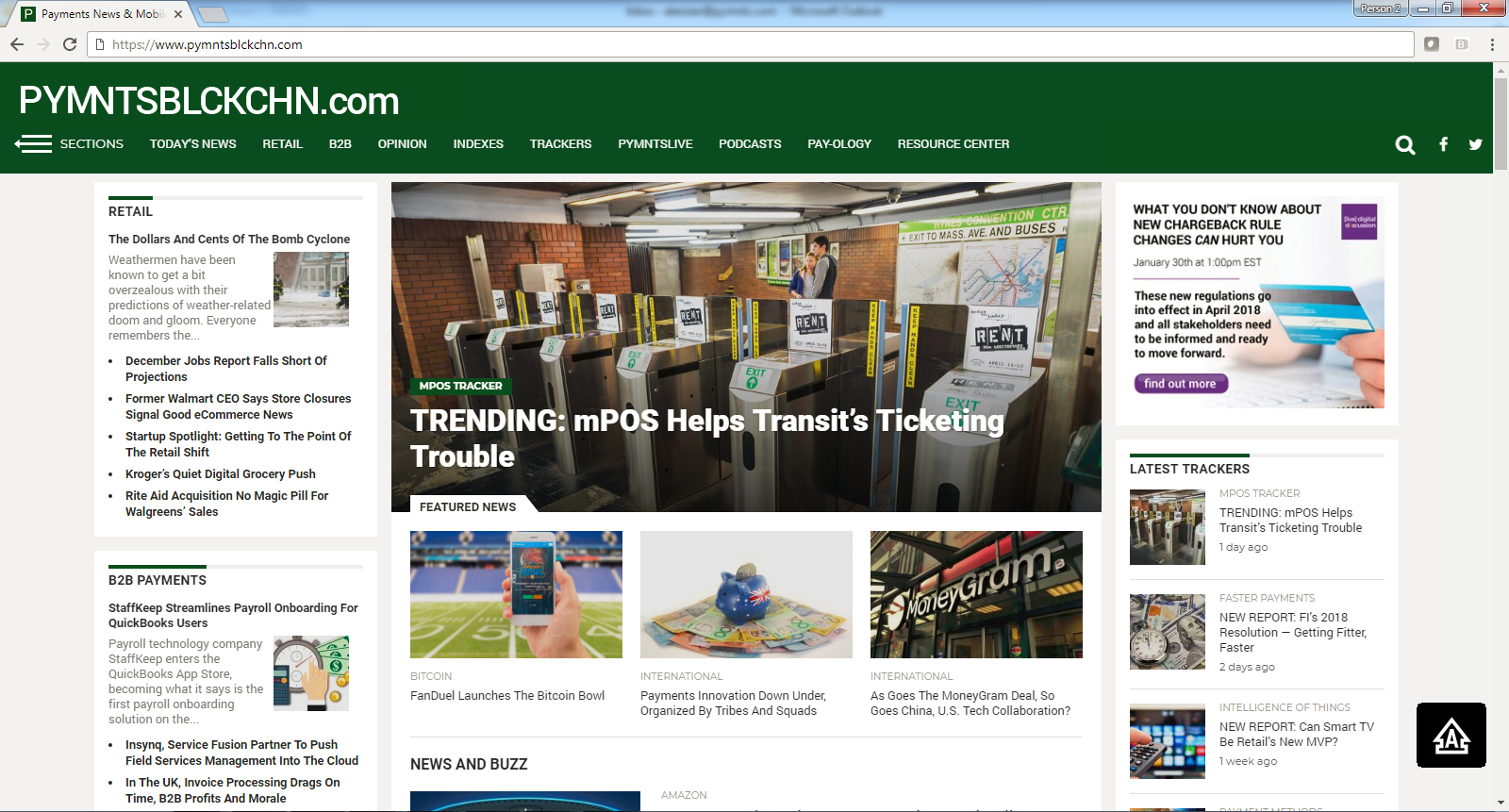This screenshot has height=812, width=1509.
Task: Click the Twitter bird icon
Action: pos(1475,144)
